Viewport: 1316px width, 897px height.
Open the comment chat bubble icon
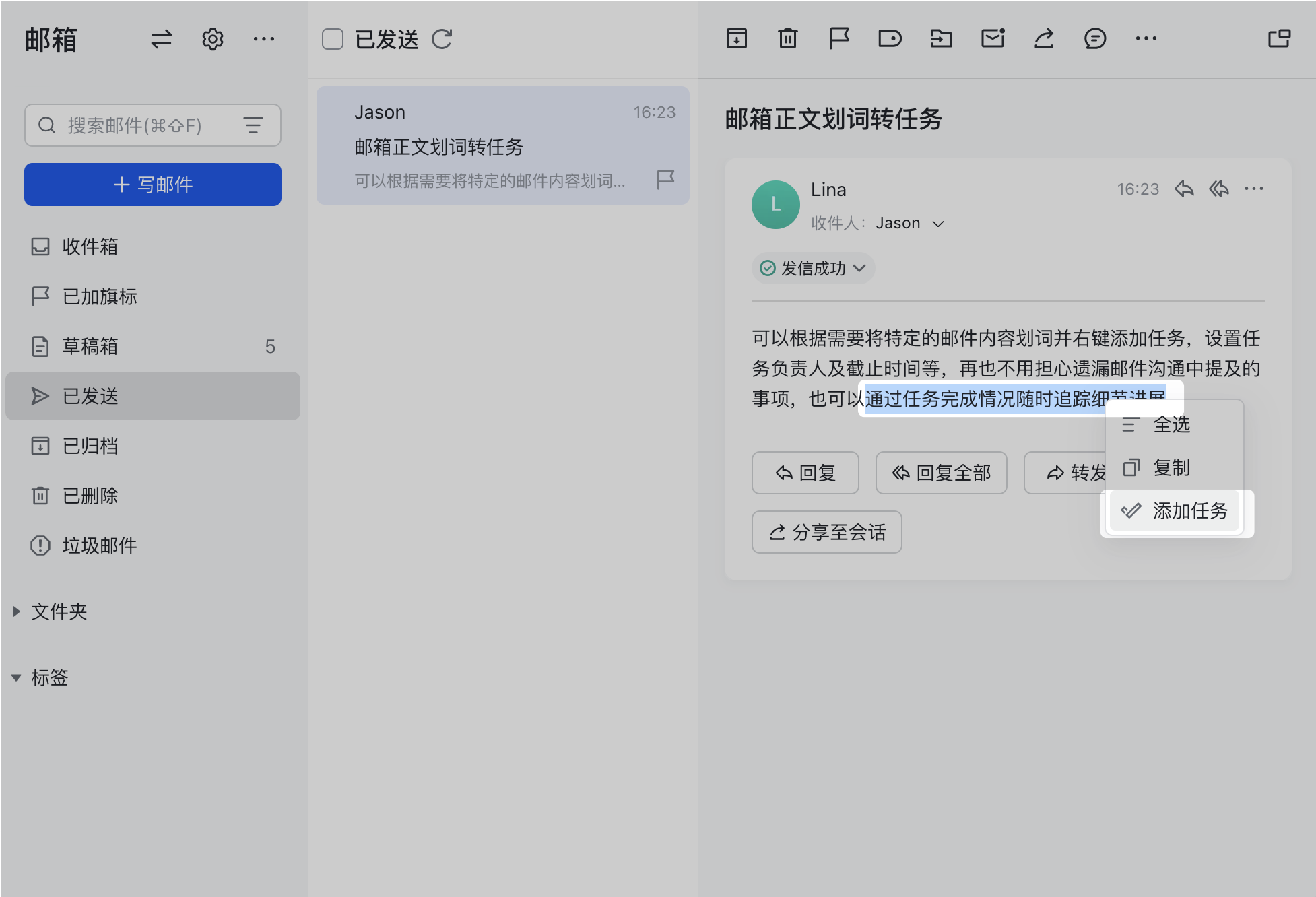1095,39
